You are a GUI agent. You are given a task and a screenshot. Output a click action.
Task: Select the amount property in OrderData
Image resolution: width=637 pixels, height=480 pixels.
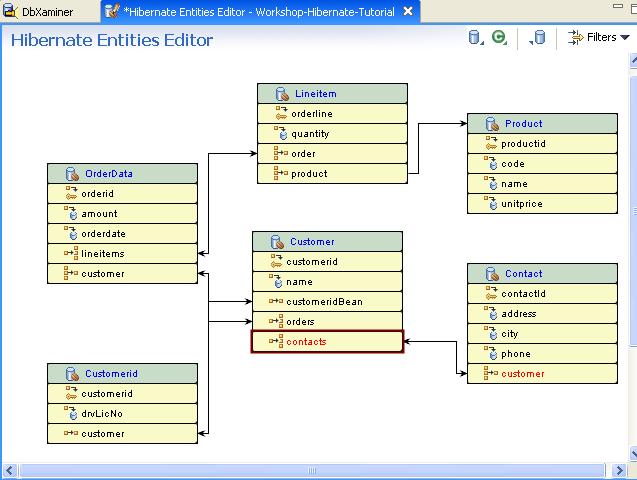tap(122, 214)
